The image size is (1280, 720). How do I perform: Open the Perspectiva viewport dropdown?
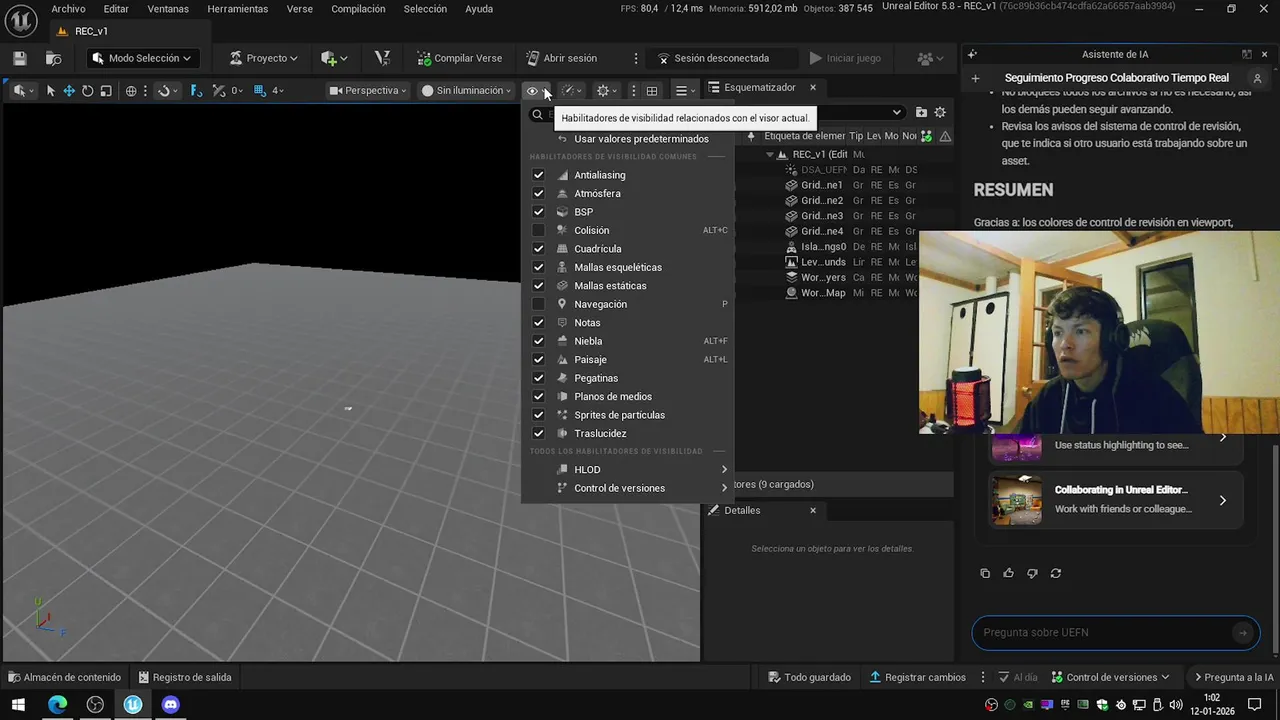click(368, 91)
